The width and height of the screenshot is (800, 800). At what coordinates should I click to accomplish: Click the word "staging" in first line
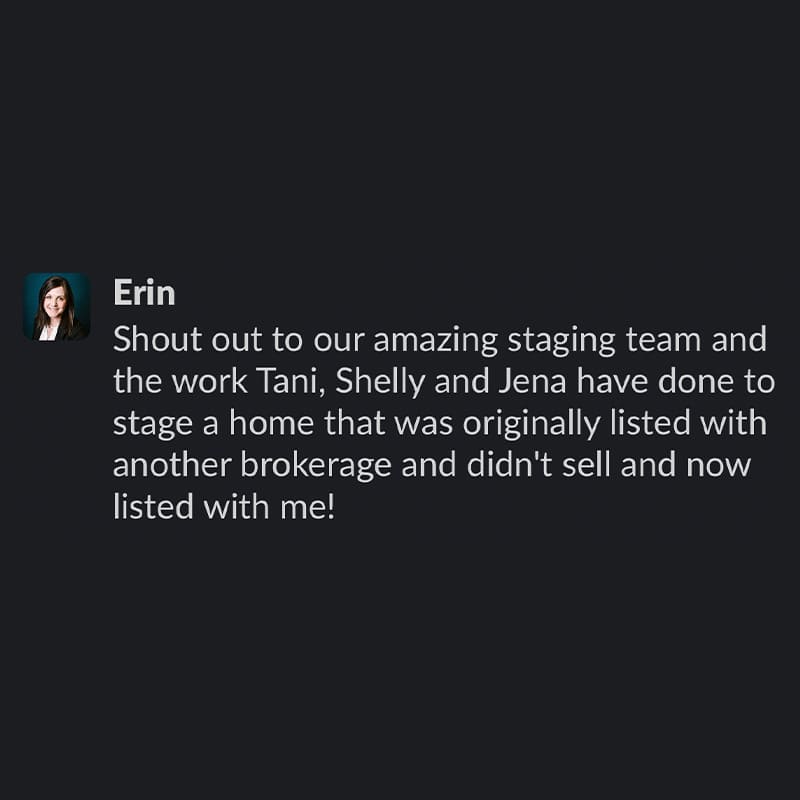(x=561, y=341)
